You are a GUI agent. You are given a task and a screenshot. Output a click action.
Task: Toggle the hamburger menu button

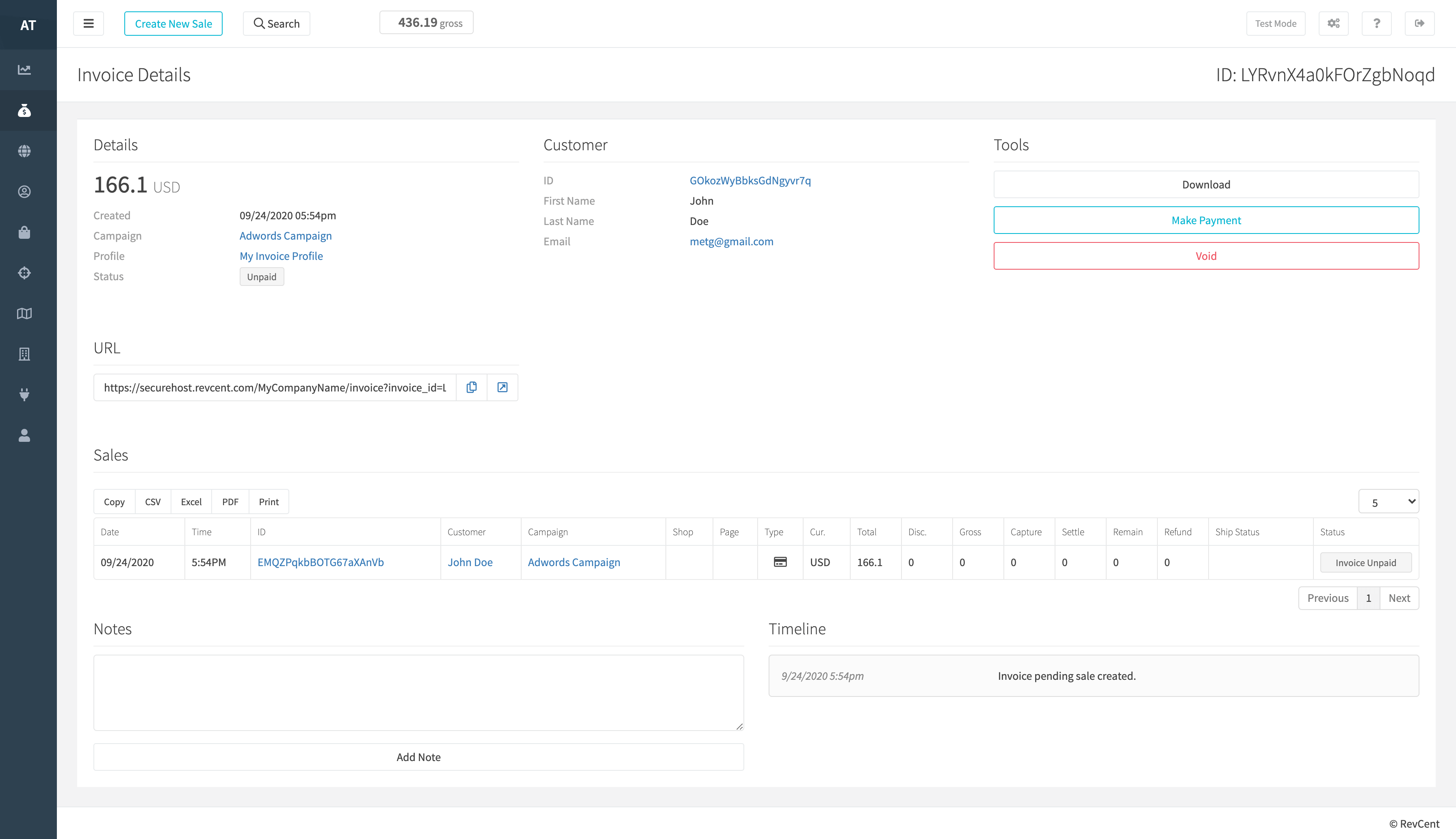(88, 24)
